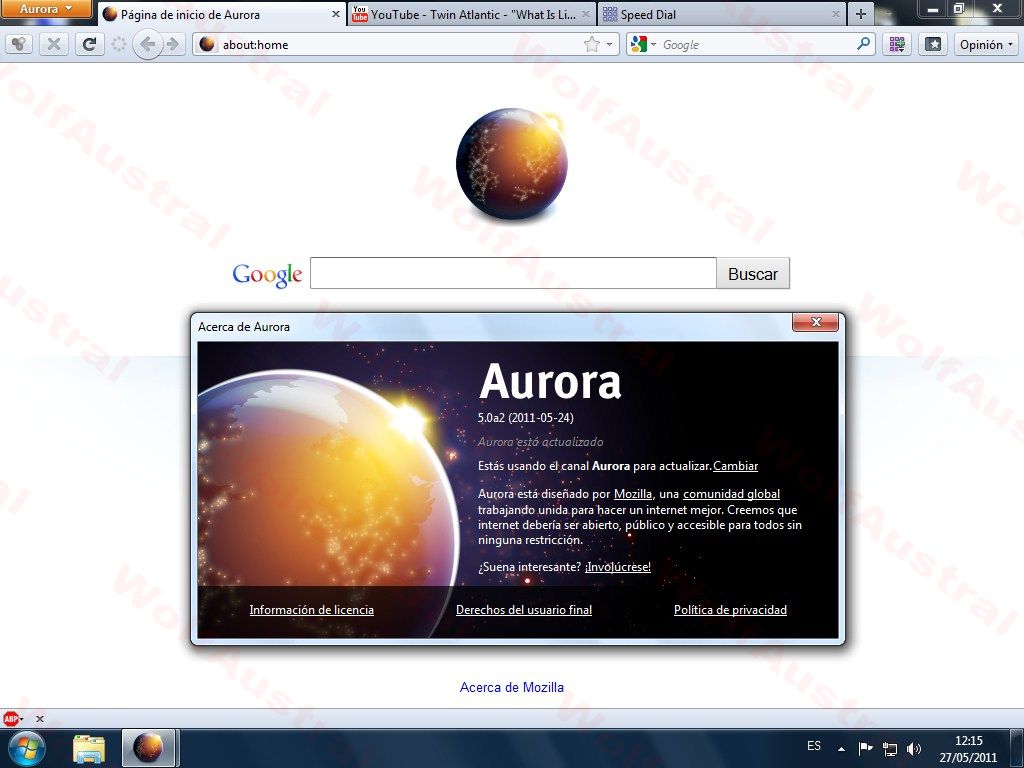Open the comunidad global link
The image size is (1024, 768).
pyautogui.click(x=731, y=494)
